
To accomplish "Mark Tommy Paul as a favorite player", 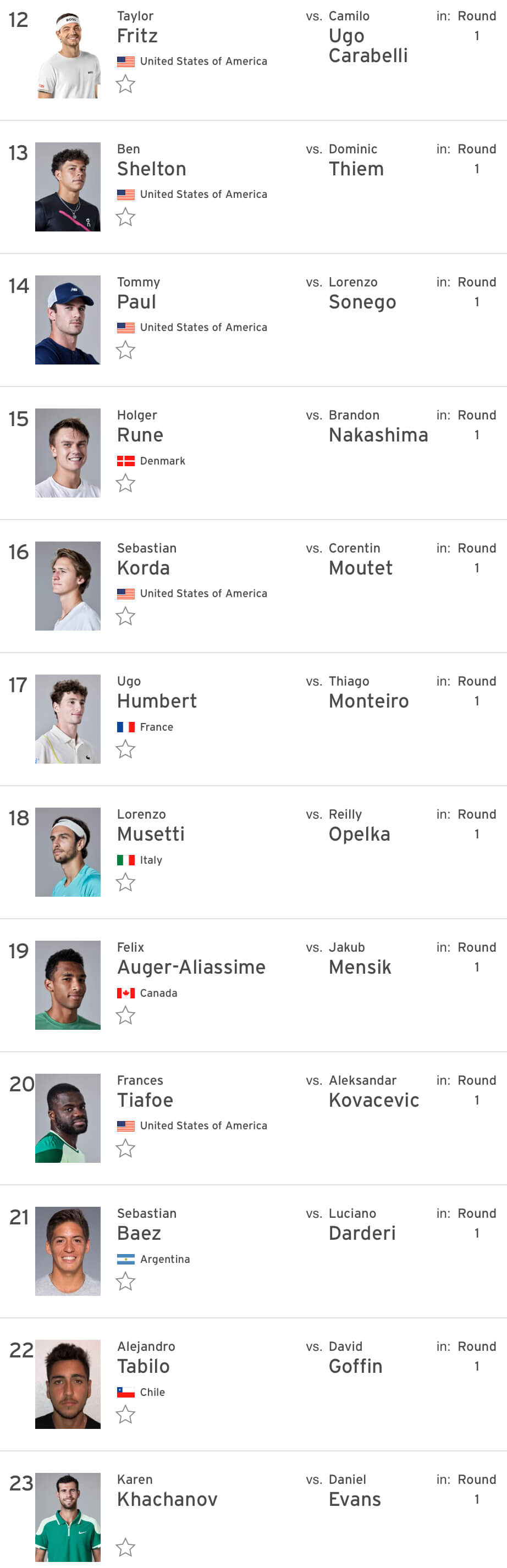I will (125, 350).
